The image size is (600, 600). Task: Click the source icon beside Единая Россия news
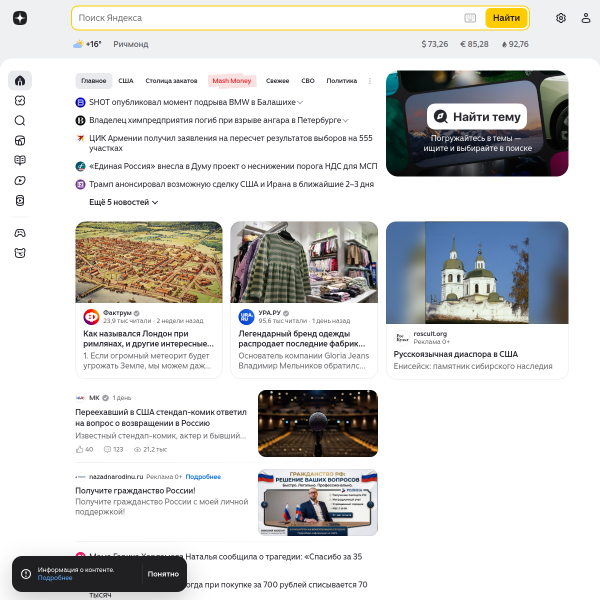click(x=80, y=166)
